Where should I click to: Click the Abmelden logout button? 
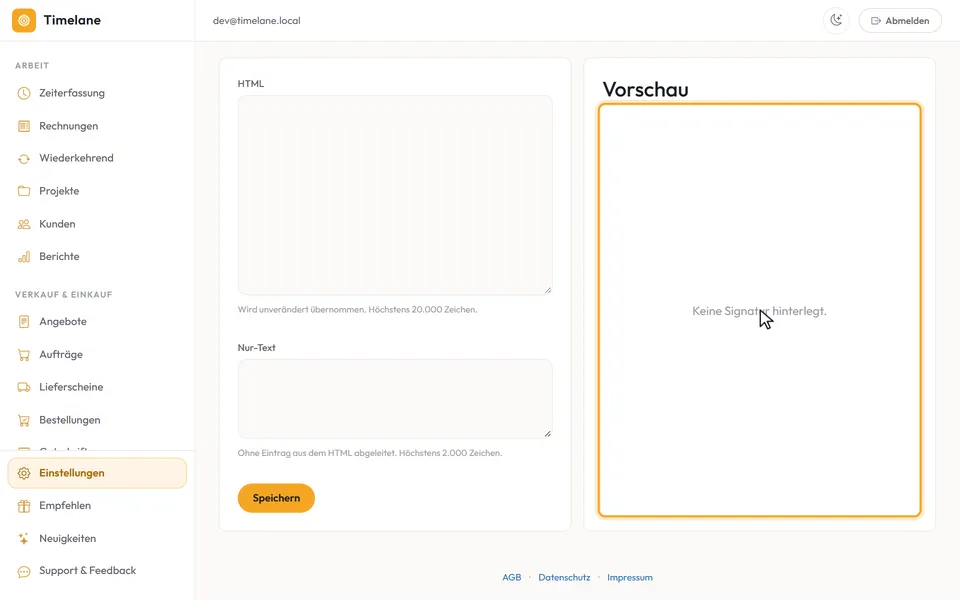coord(900,20)
